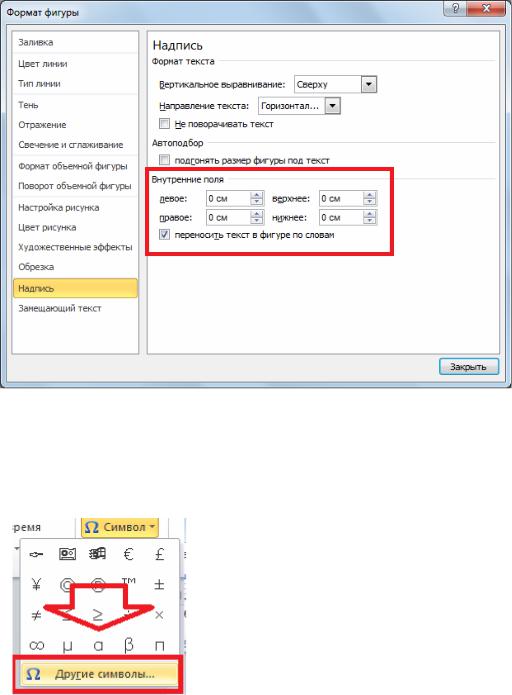The height and width of the screenshot is (695, 512).
Task: Insert the copyright © symbol
Action: click(x=67, y=585)
